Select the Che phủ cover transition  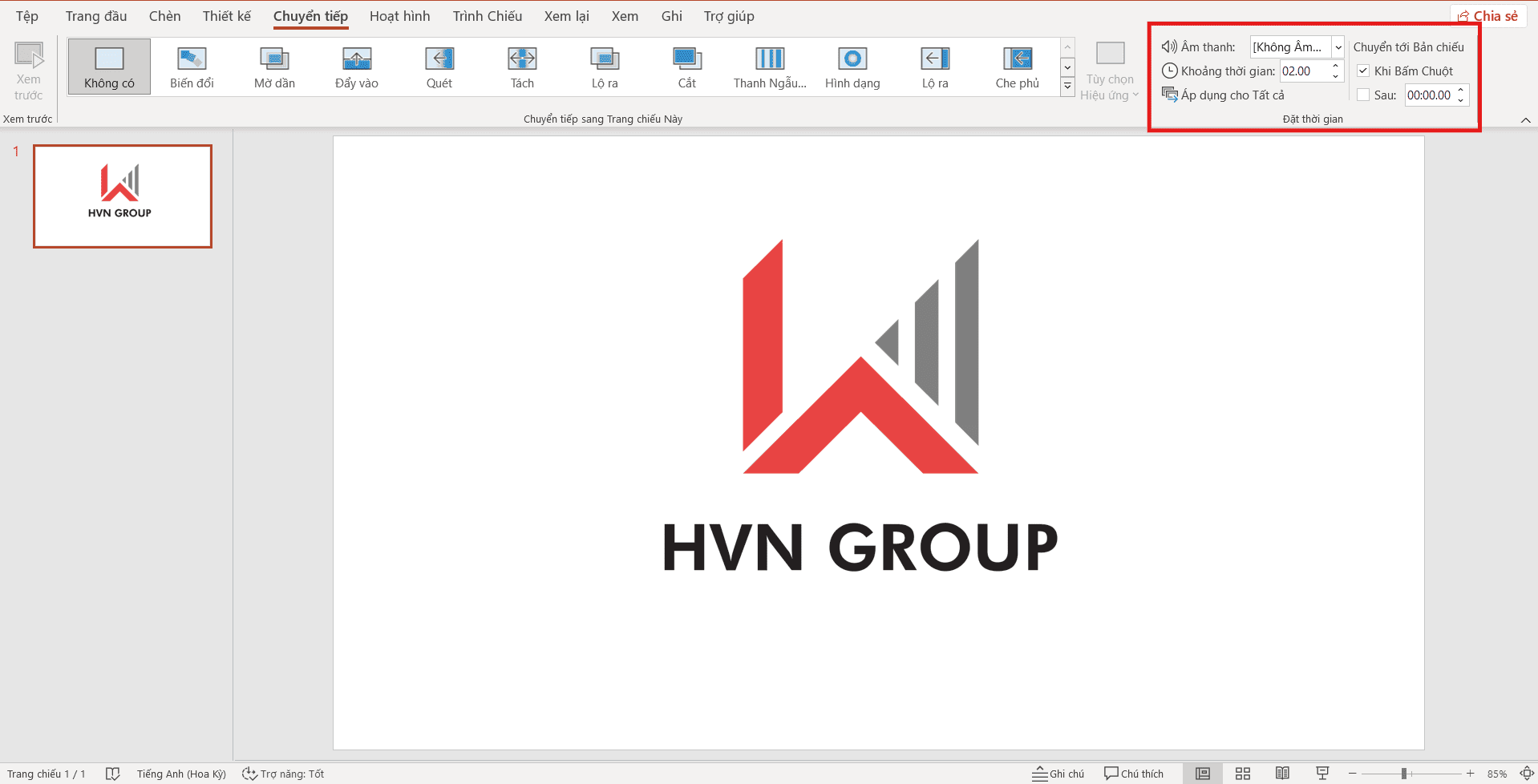(1017, 67)
